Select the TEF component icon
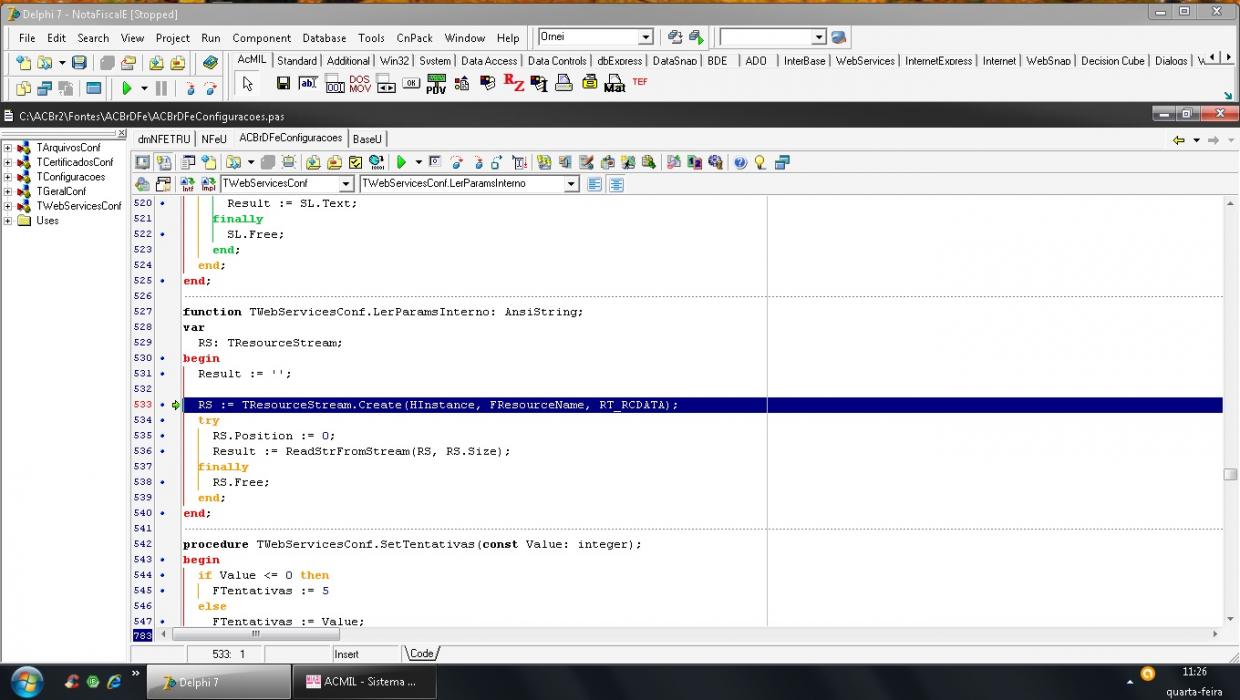The width and height of the screenshot is (1240, 700). pos(640,82)
